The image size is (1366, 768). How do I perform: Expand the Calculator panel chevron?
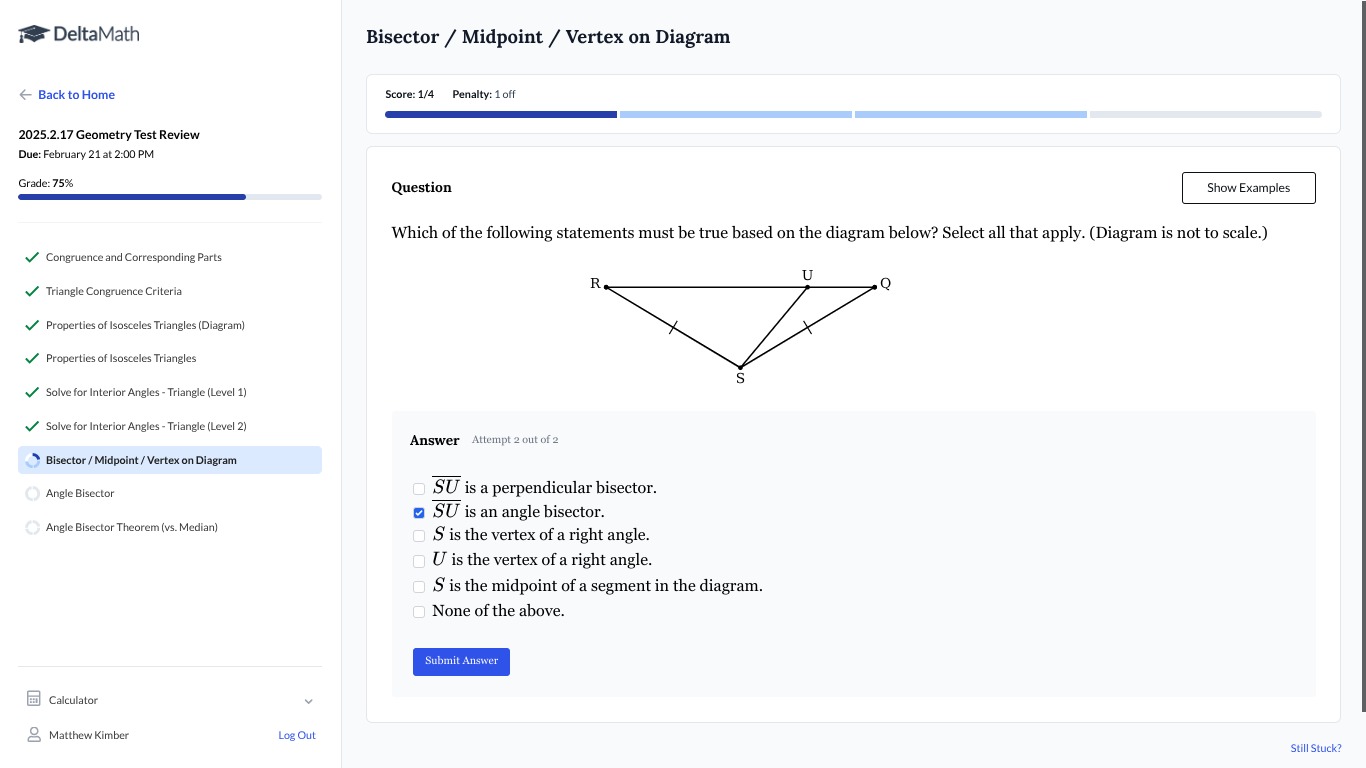pos(308,701)
